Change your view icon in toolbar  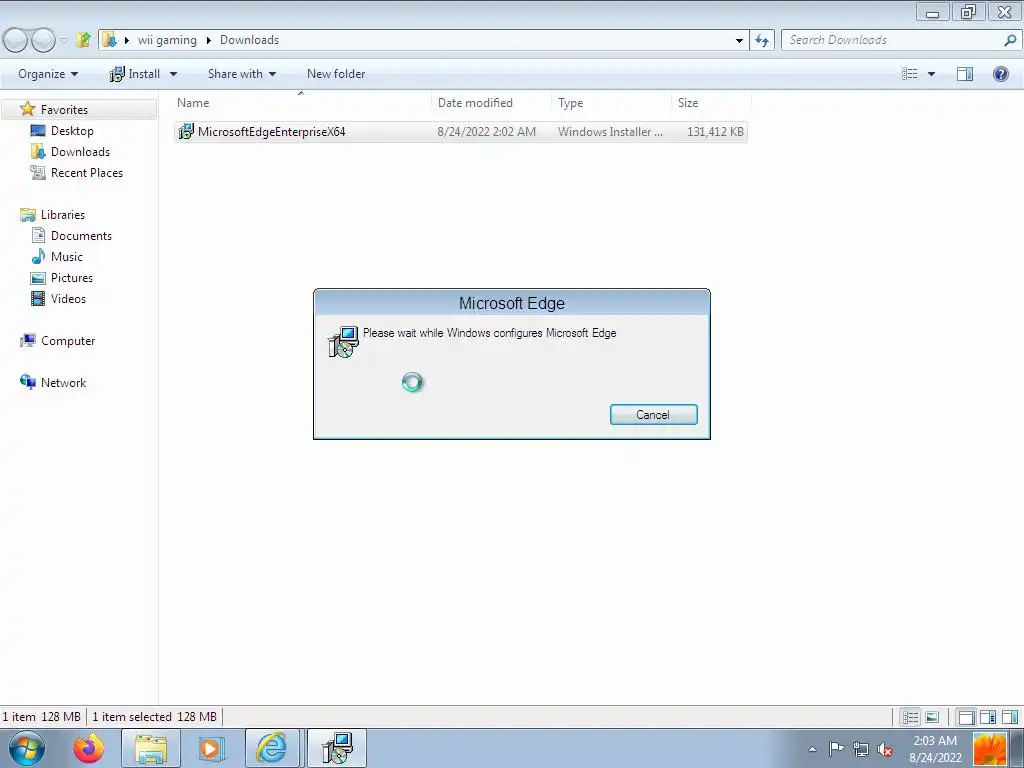pos(910,74)
